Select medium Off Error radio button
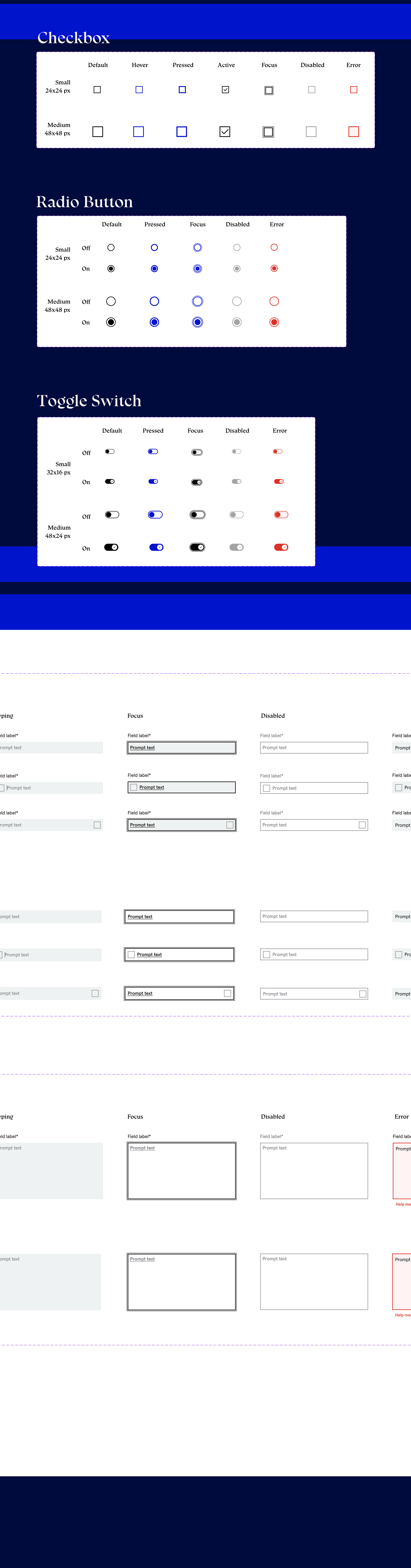 274,301
